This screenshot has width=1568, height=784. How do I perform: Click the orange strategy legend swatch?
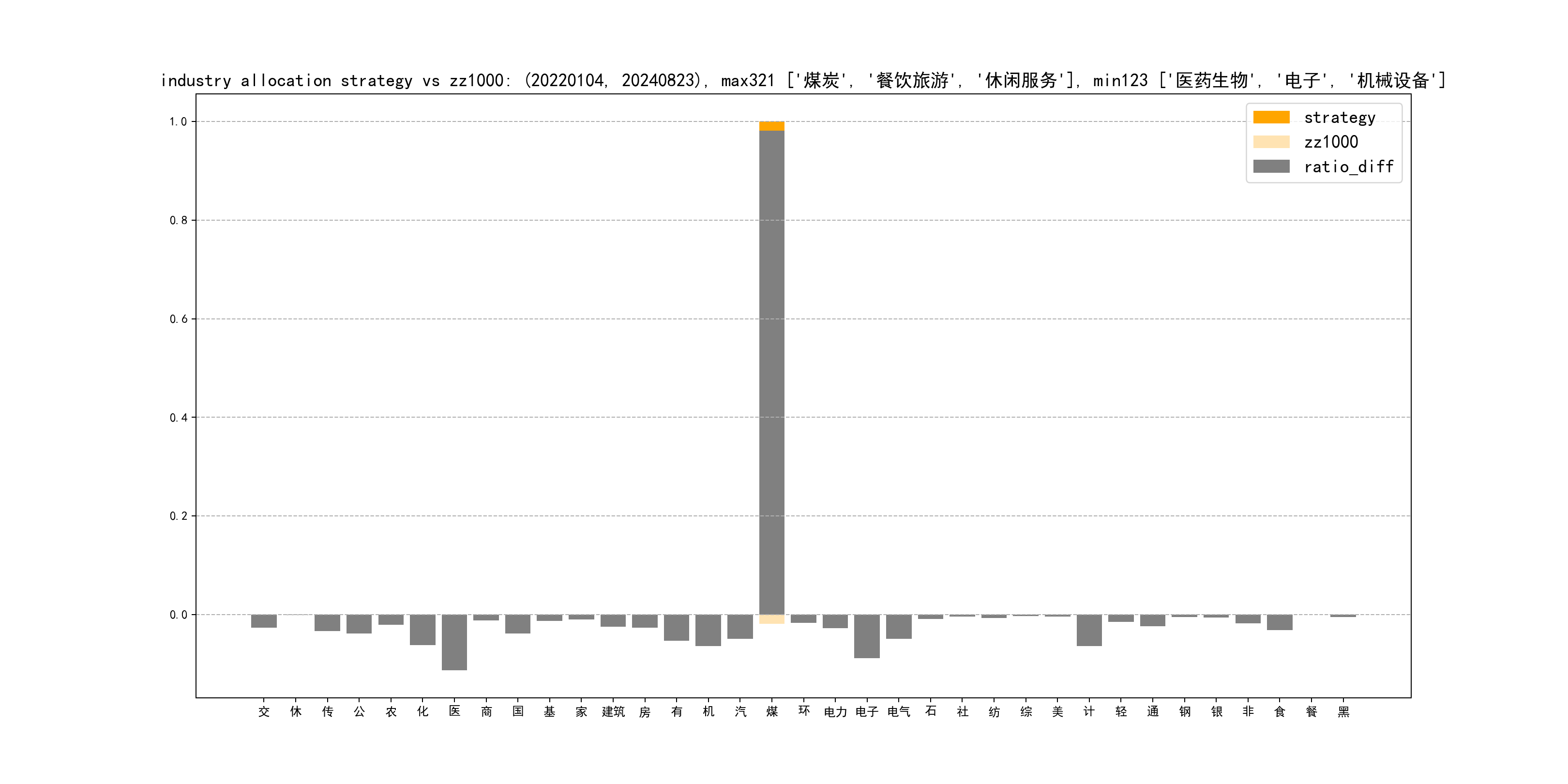click(1271, 117)
